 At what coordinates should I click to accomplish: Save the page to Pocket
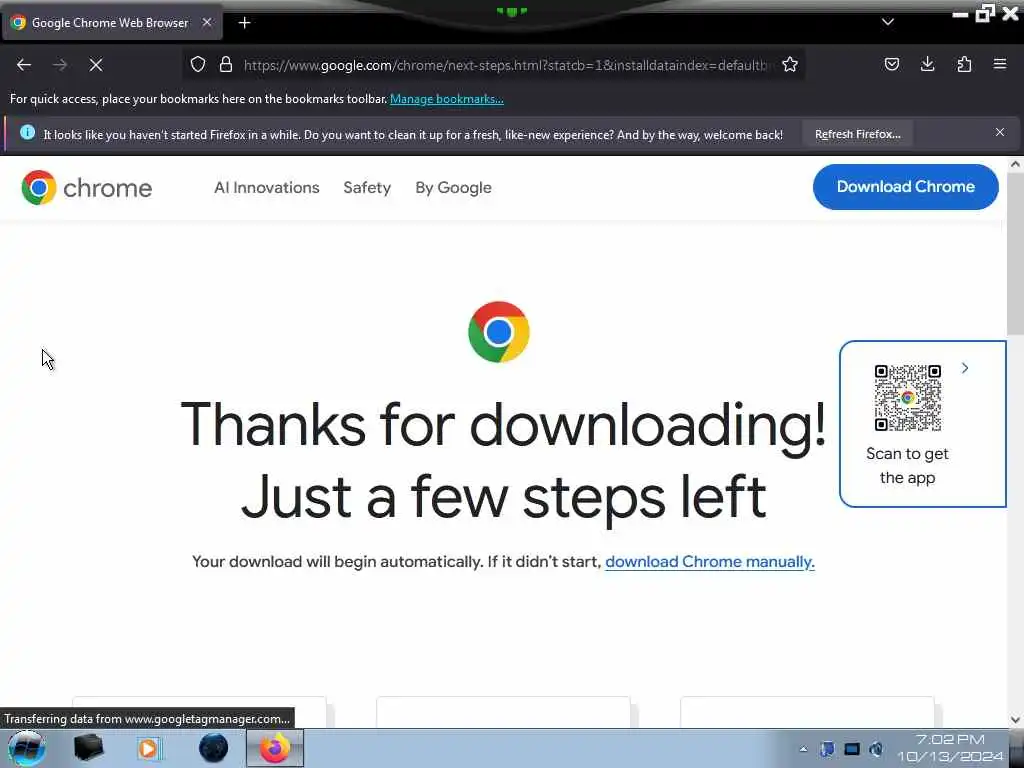pyautogui.click(x=892, y=64)
